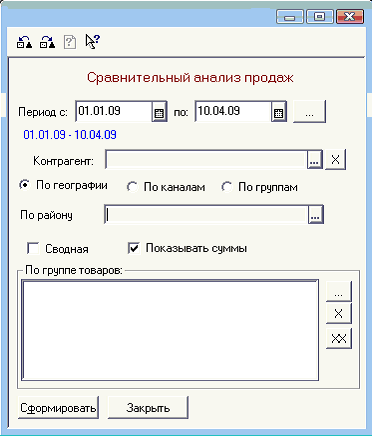Select the По каналам radio button
The width and height of the screenshot is (372, 436).
pos(132,187)
